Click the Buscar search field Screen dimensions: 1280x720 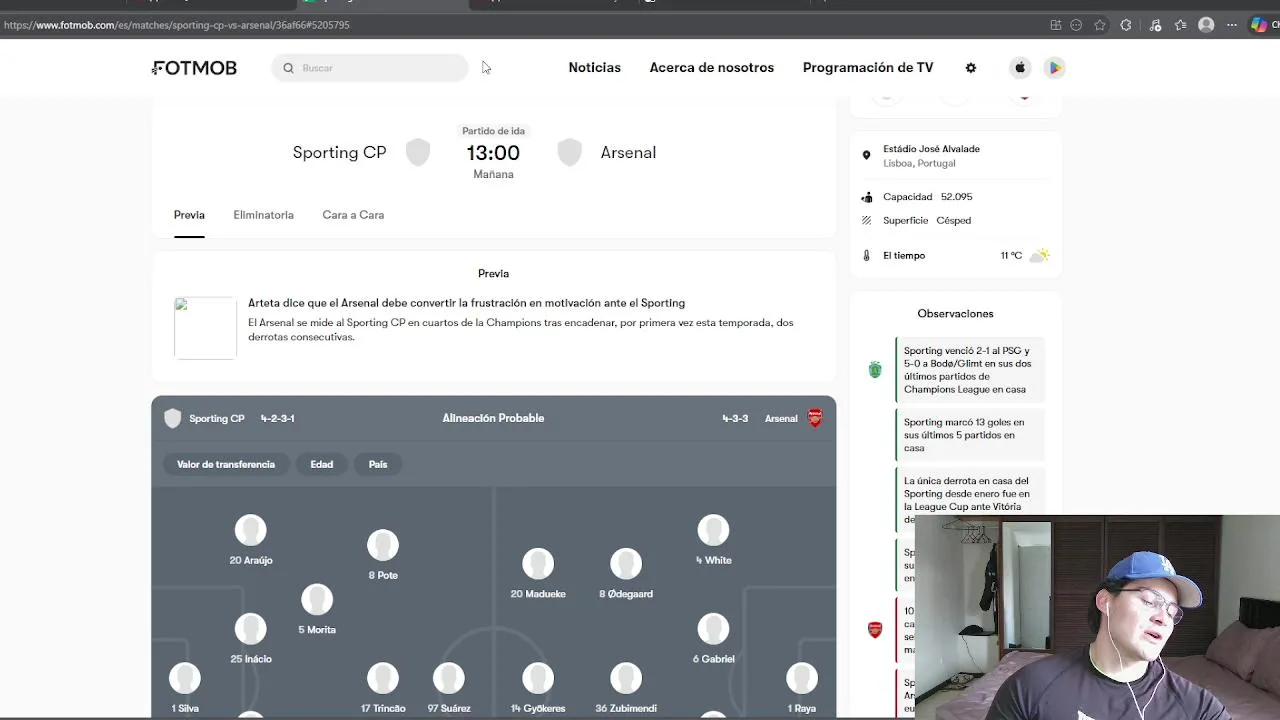[370, 68]
